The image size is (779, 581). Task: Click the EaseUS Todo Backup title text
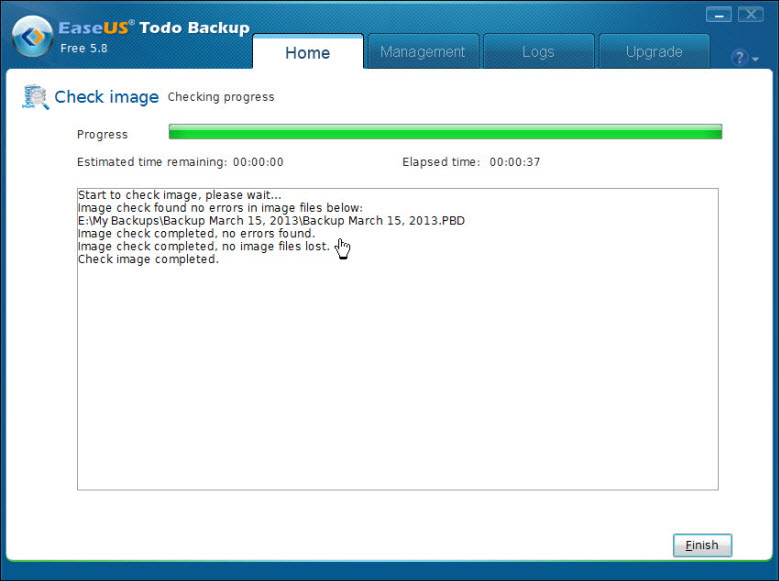pyautogui.click(x=154, y=27)
